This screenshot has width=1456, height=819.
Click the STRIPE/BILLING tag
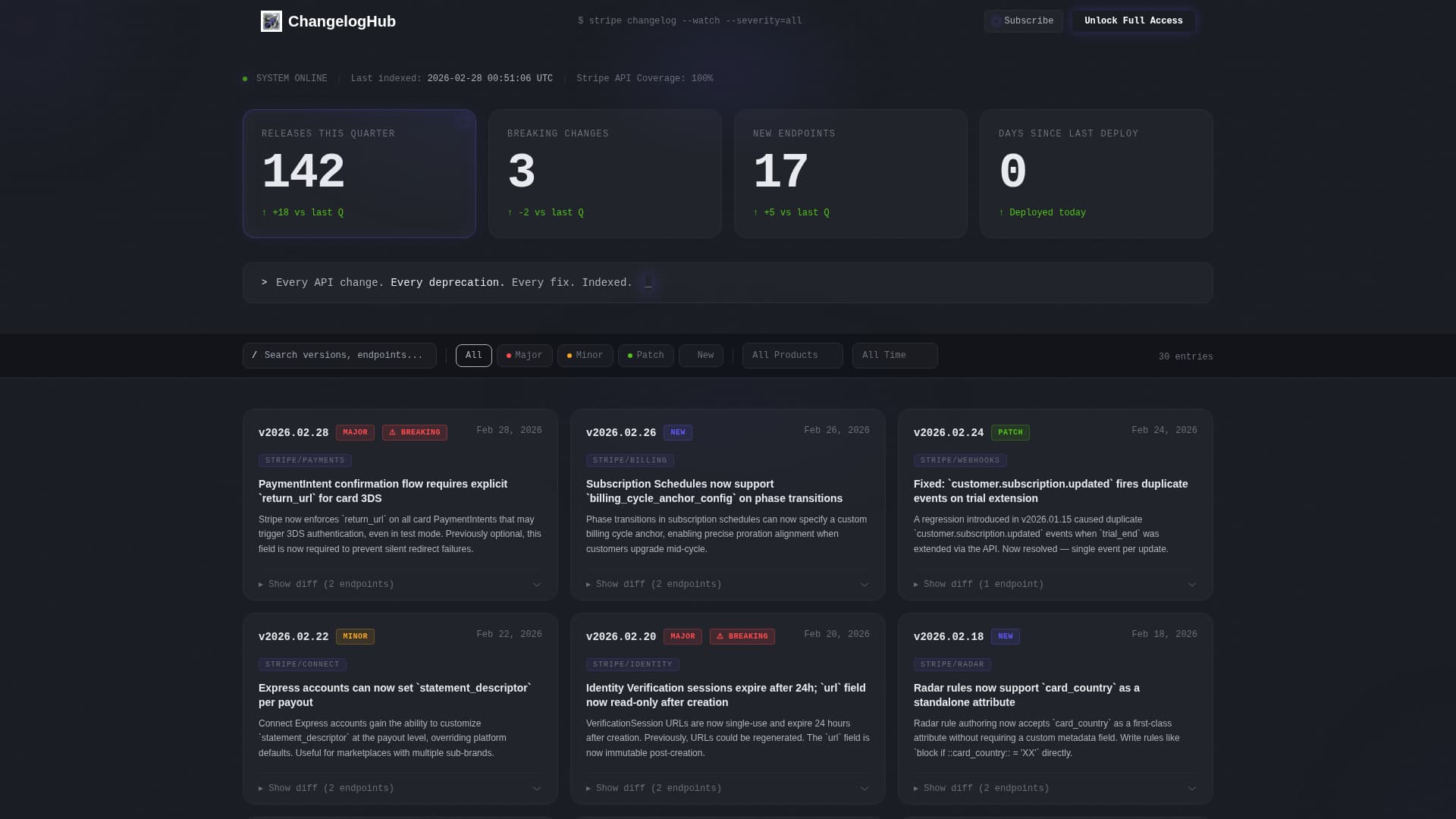click(x=630, y=460)
